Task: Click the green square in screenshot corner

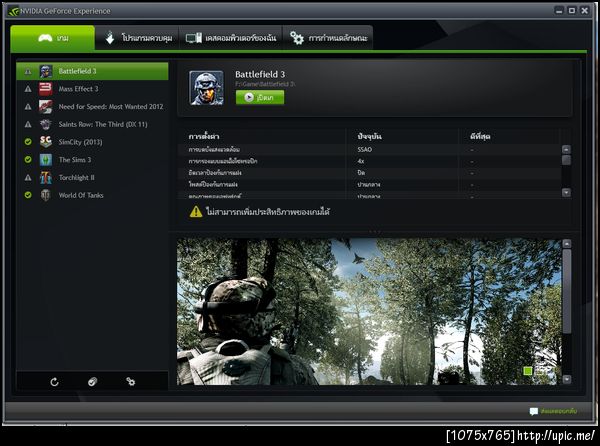Action: point(528,371)
